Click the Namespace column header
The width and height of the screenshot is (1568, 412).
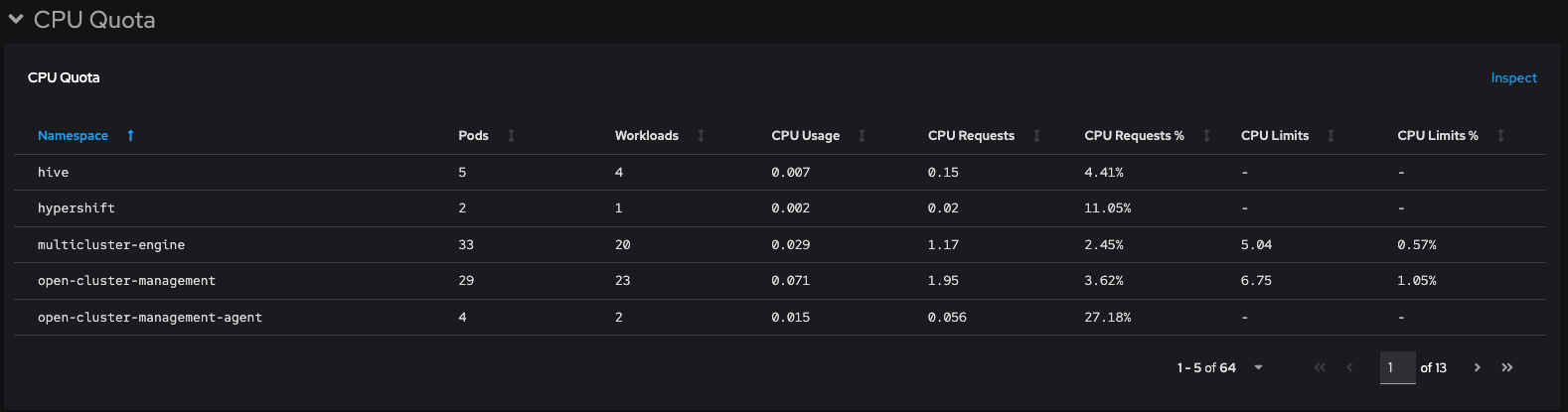click(x=73, y=135)
